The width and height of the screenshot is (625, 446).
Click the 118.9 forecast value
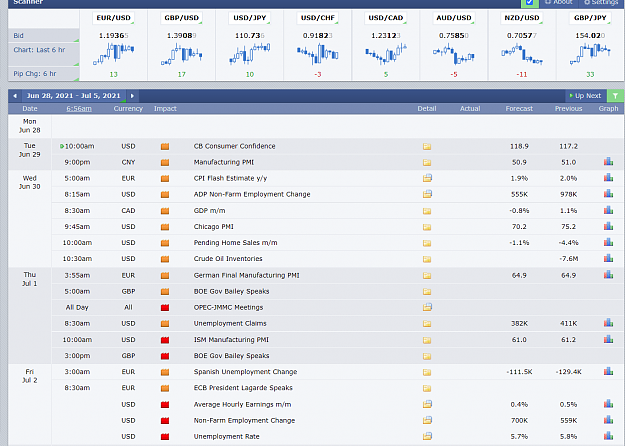[519, 146]
